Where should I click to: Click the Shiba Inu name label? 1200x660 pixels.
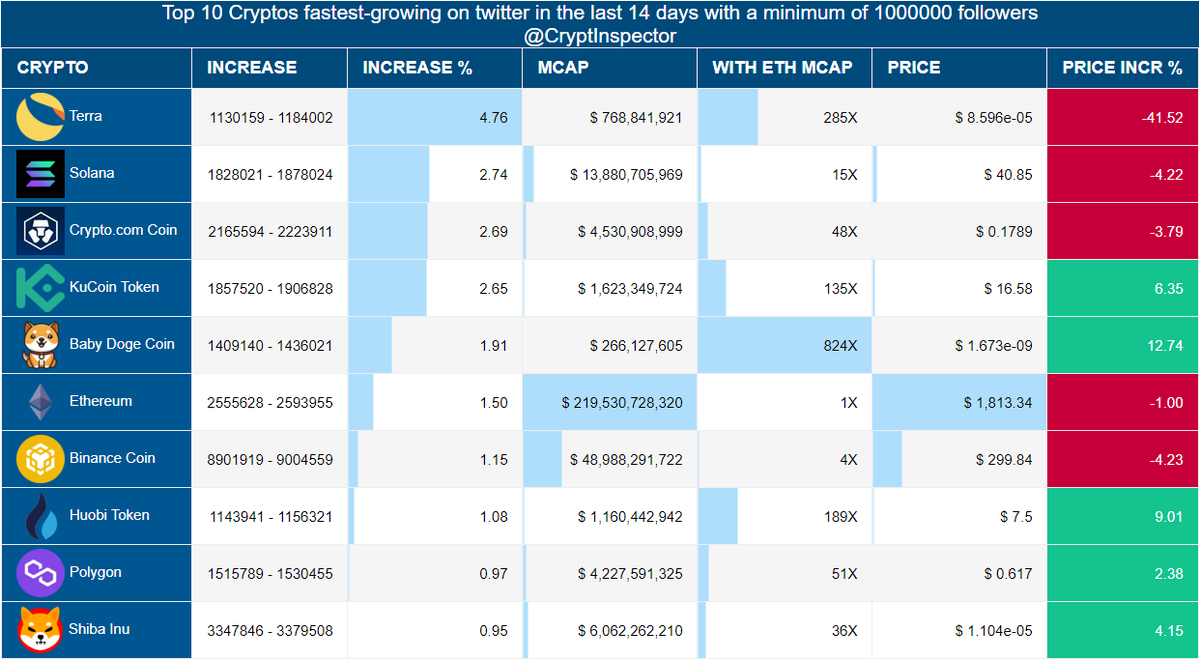[x=100, y=629]
